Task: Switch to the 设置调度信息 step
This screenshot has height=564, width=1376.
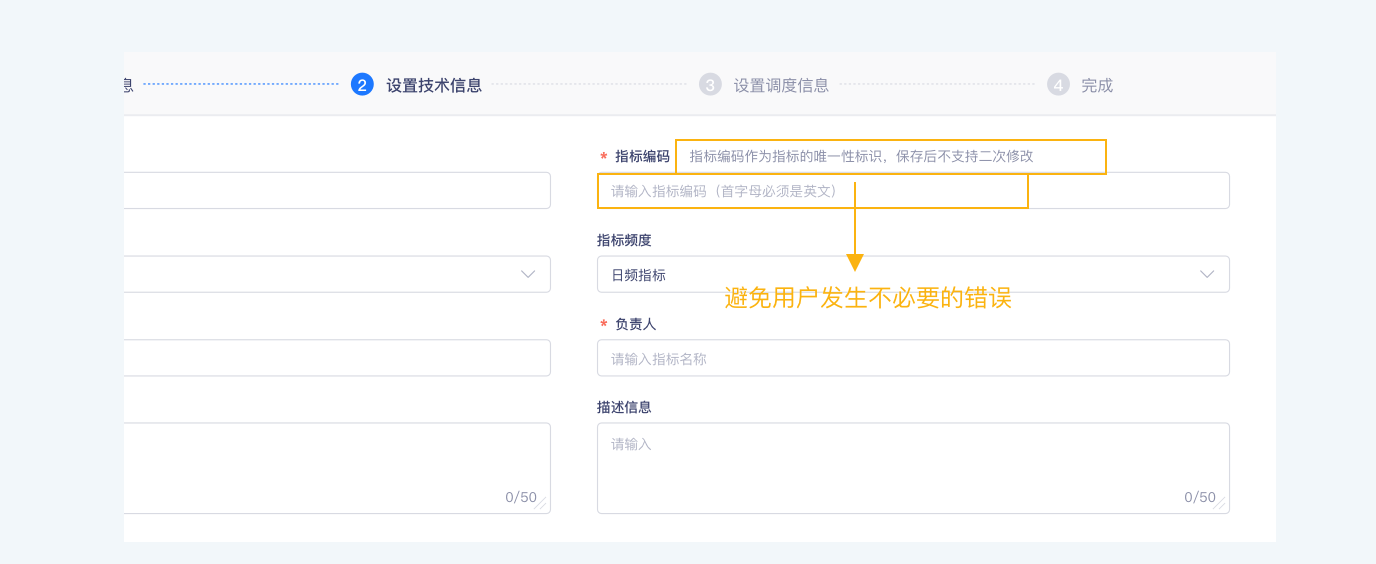Action: tap(781, 85)
